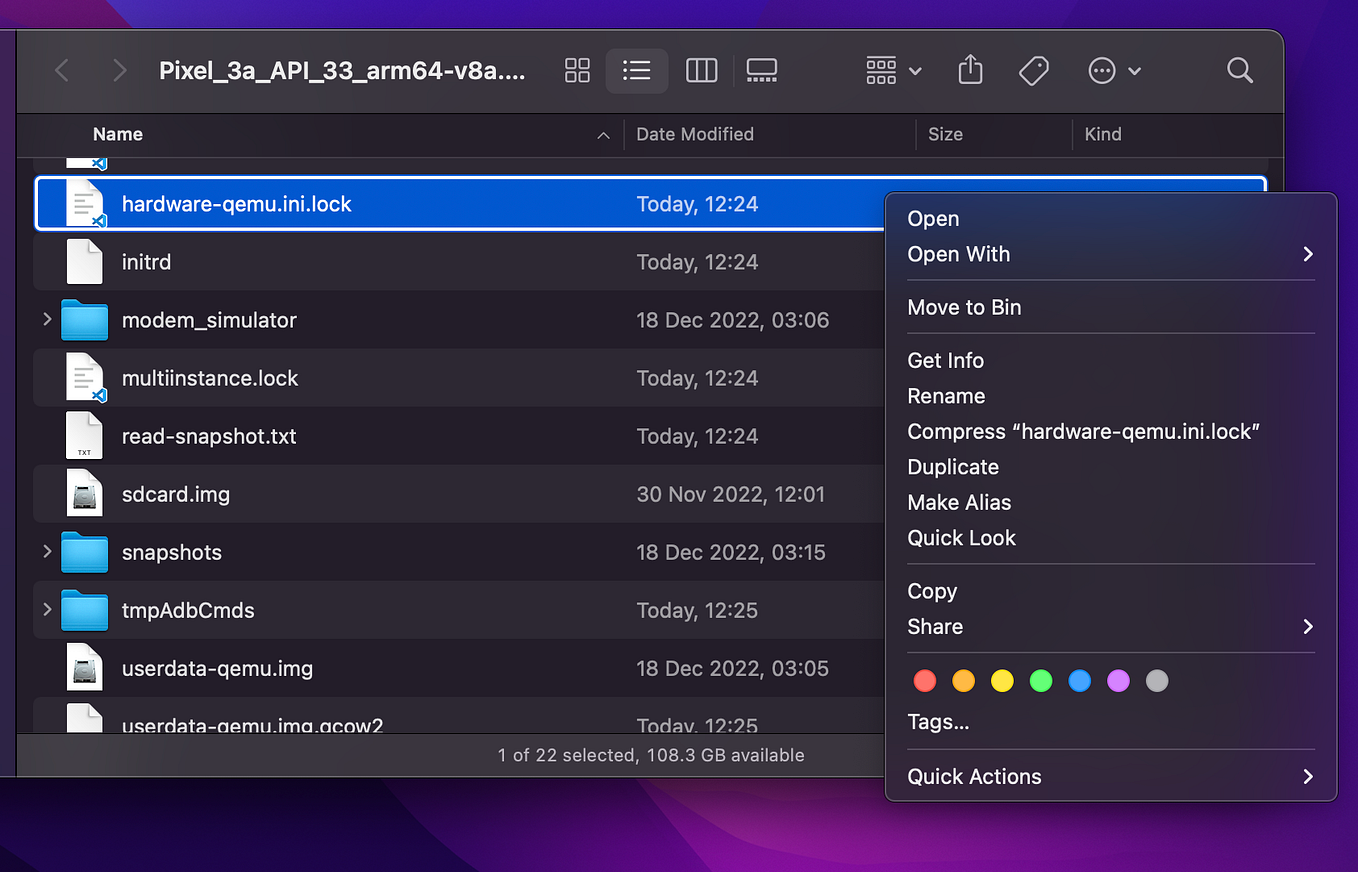This screenshot has width=1358, height=872.
Task: Click the Search magnifier icon
Action: [1239, 70]
